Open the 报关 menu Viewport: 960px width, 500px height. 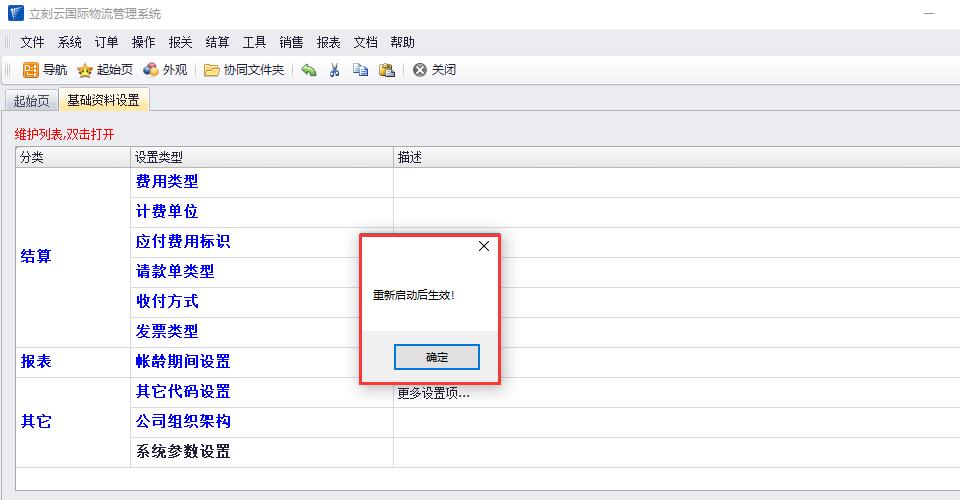[x=180, y=42]
